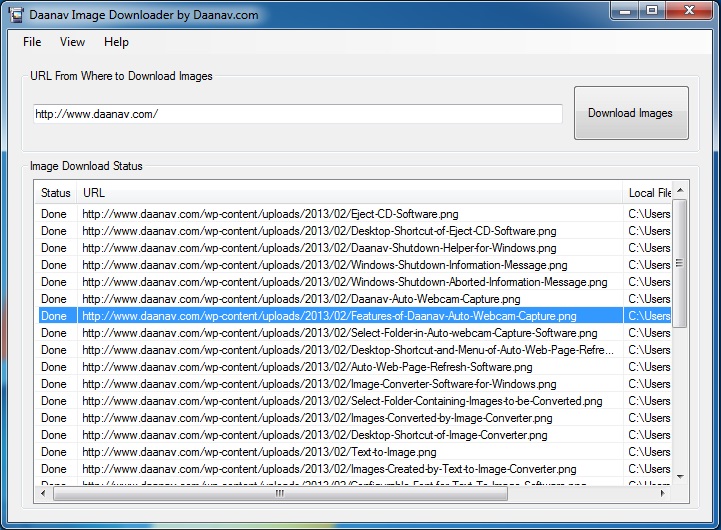Screen dimensions: 721x530
Task: Click C:\Users cell of Auto-Web-Page-Refresh-Software.png row
Action: click(x=649, y=367)
